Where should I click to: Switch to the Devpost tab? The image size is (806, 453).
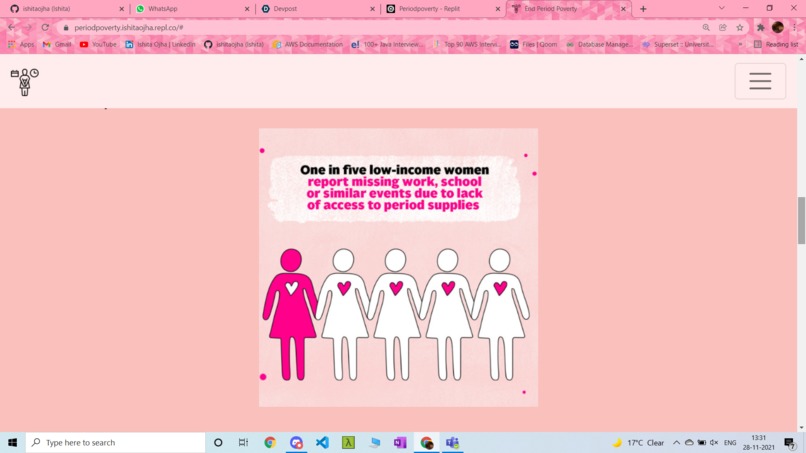(x=317, y=9)
